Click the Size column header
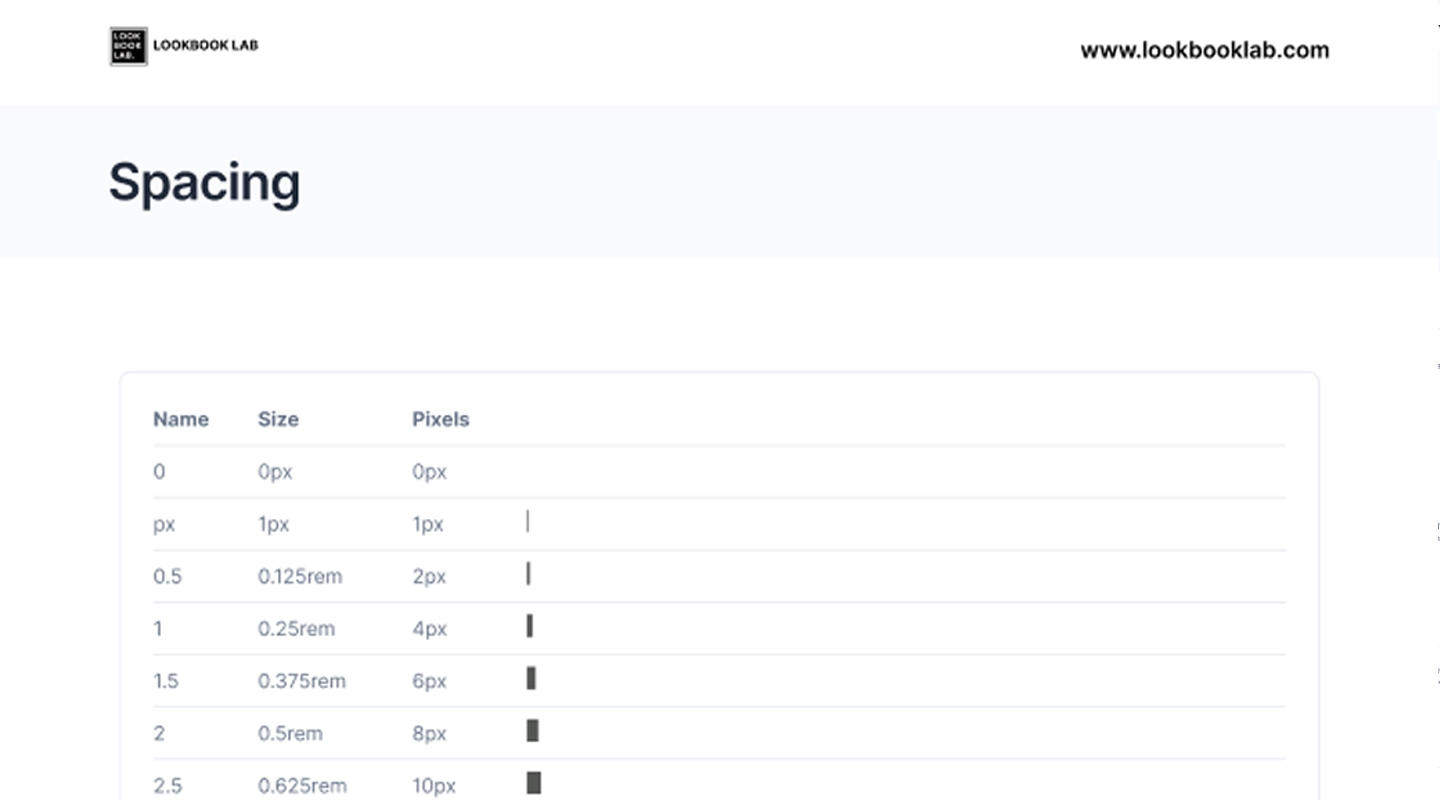The height and width of the screenshot is (800, 1440). [278, 419]
